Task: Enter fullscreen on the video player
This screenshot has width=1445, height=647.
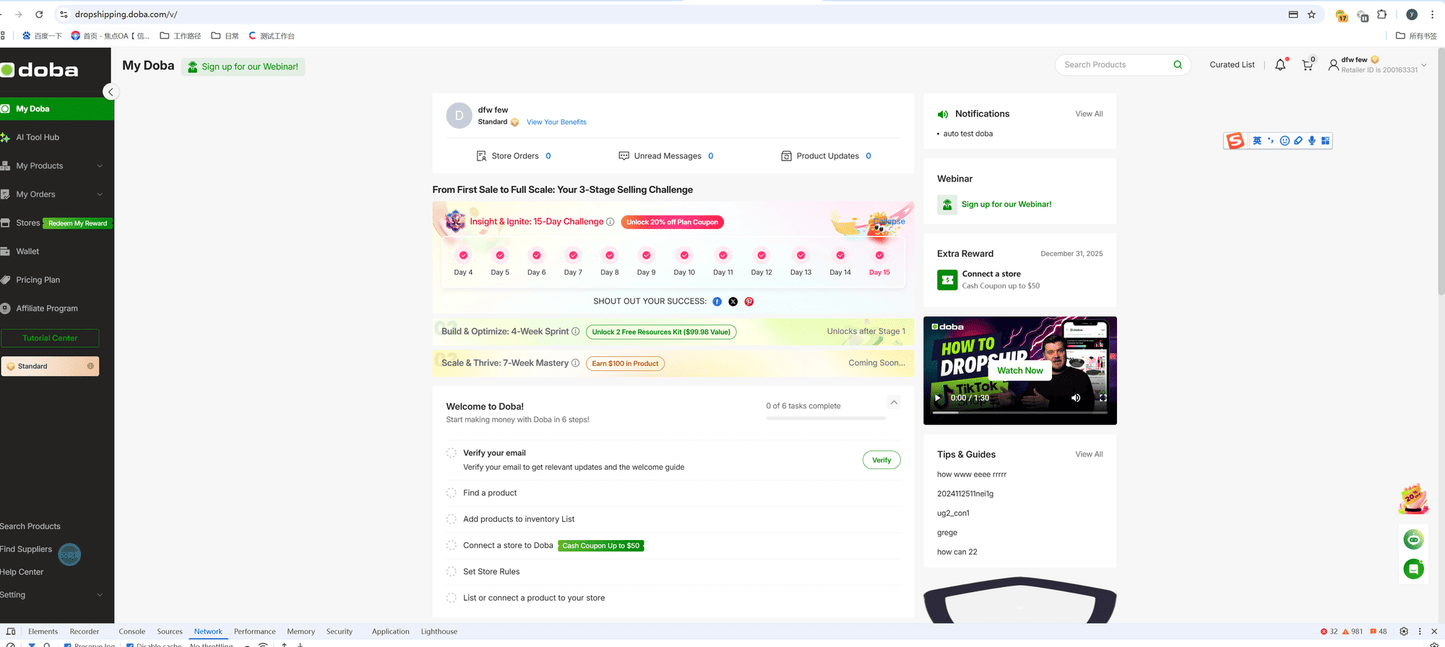Action: click(1103, 398)
